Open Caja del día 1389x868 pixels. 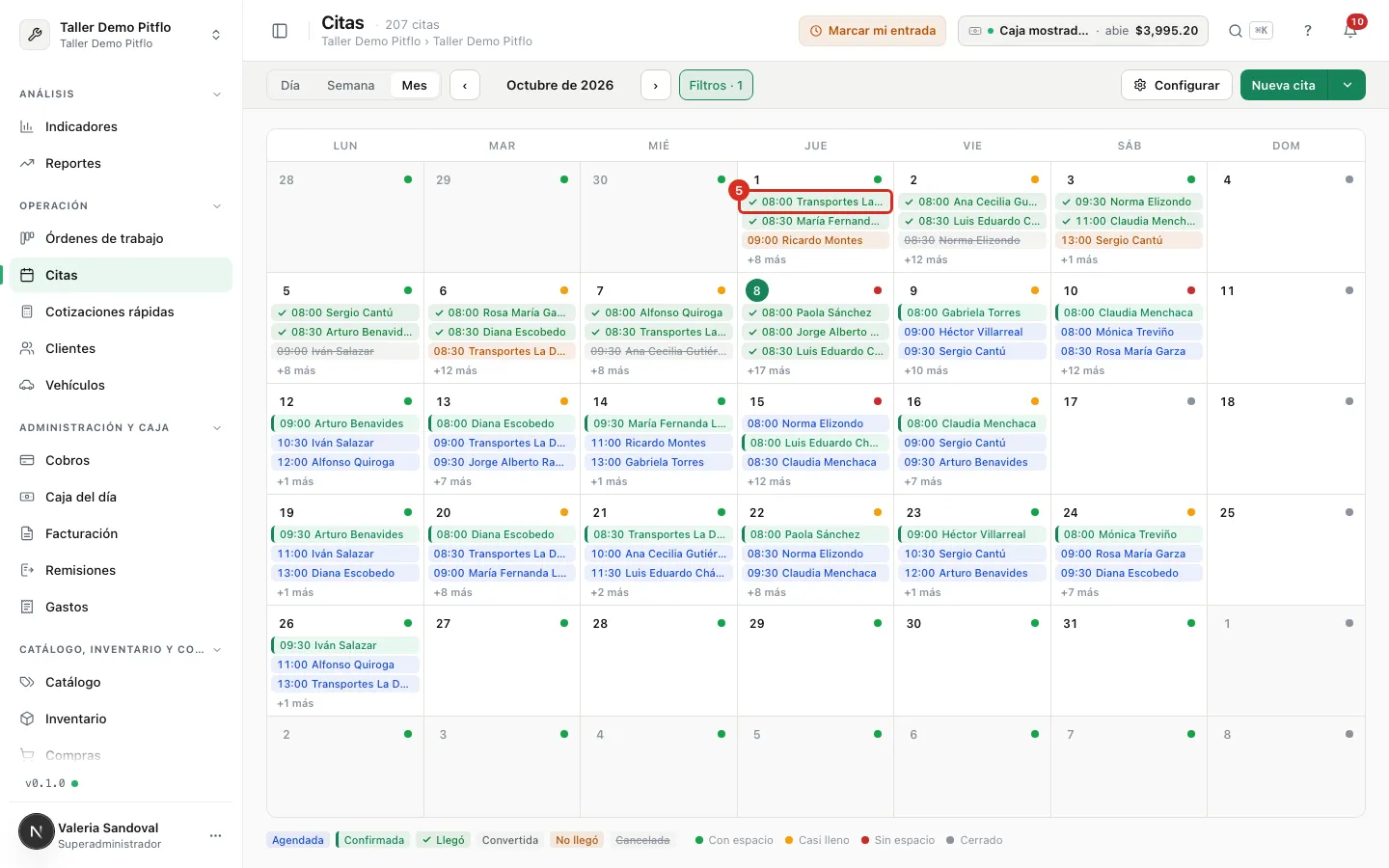click(x=121, y=497)
